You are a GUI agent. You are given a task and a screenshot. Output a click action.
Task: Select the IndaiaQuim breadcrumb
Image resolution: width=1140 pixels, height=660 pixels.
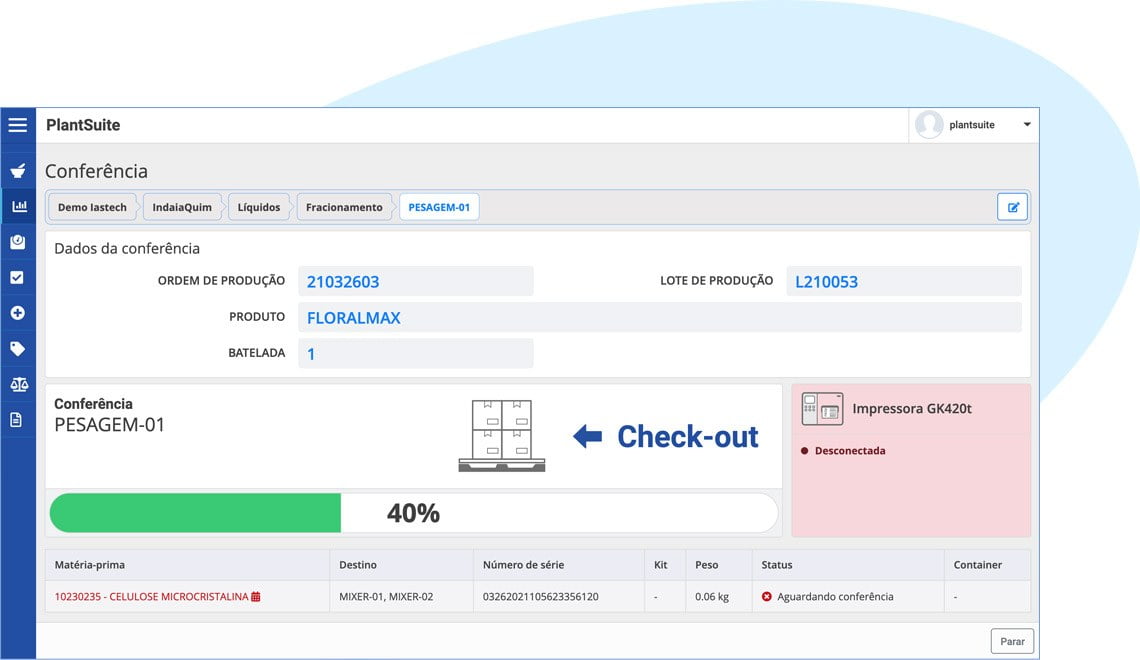pos(182,207)
